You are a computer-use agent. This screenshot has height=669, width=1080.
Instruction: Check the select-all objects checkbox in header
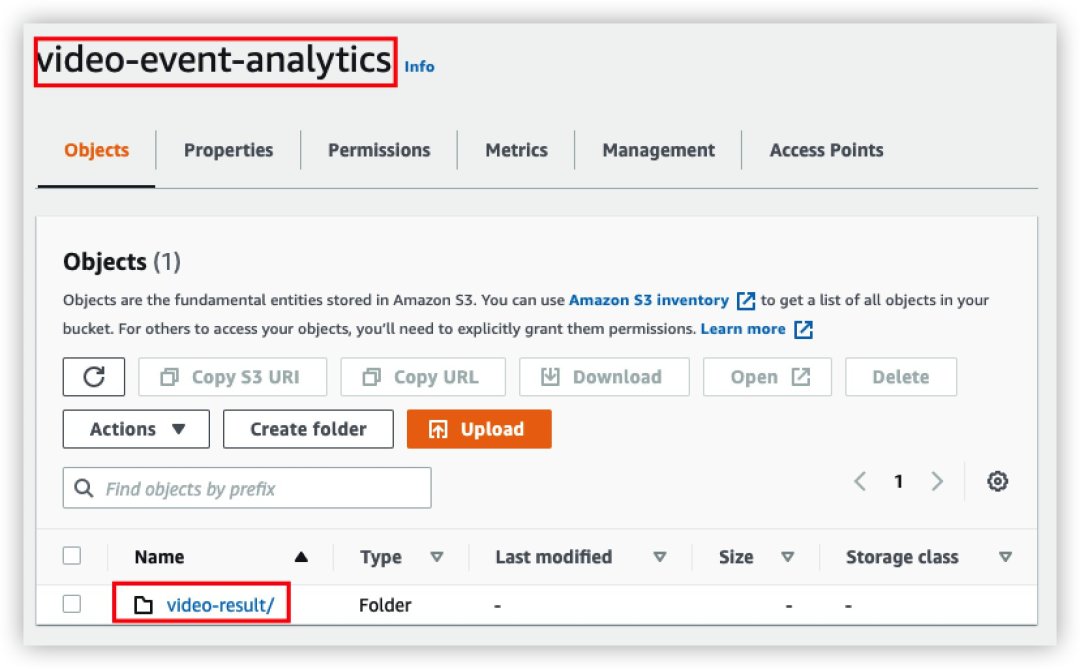click(72, 556)
